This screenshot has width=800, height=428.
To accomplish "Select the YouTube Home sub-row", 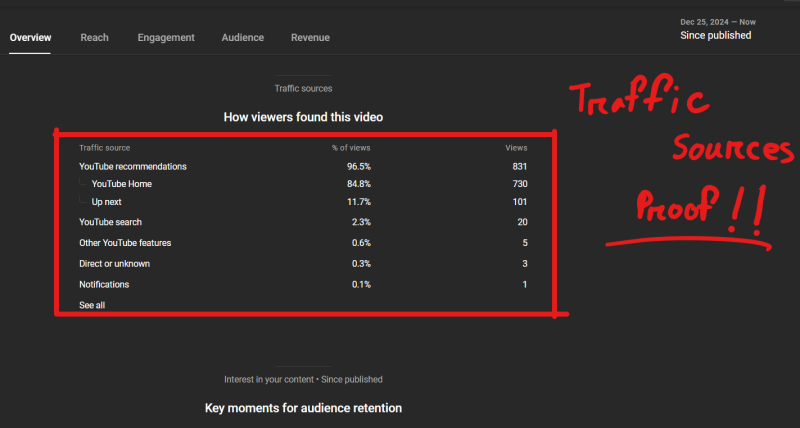I will coord(121,184).
